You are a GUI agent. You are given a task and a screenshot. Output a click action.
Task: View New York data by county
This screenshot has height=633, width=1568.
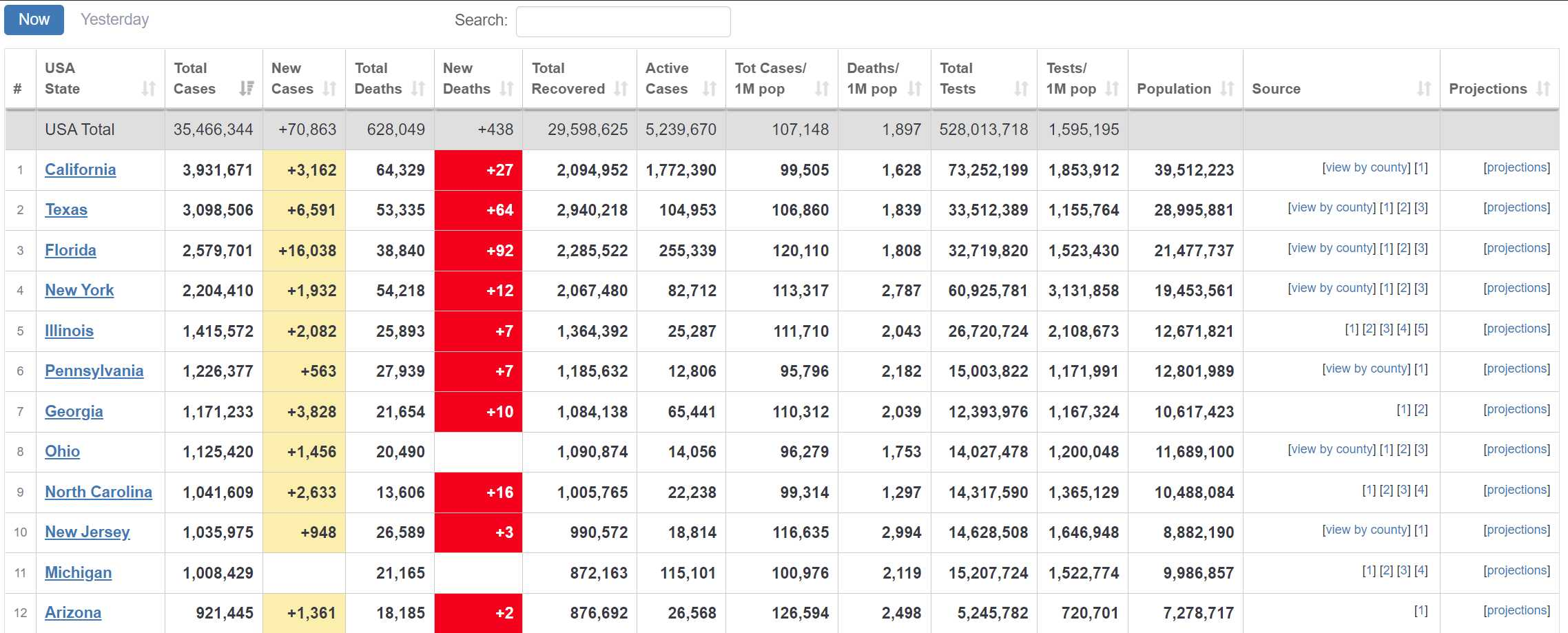1332,288
